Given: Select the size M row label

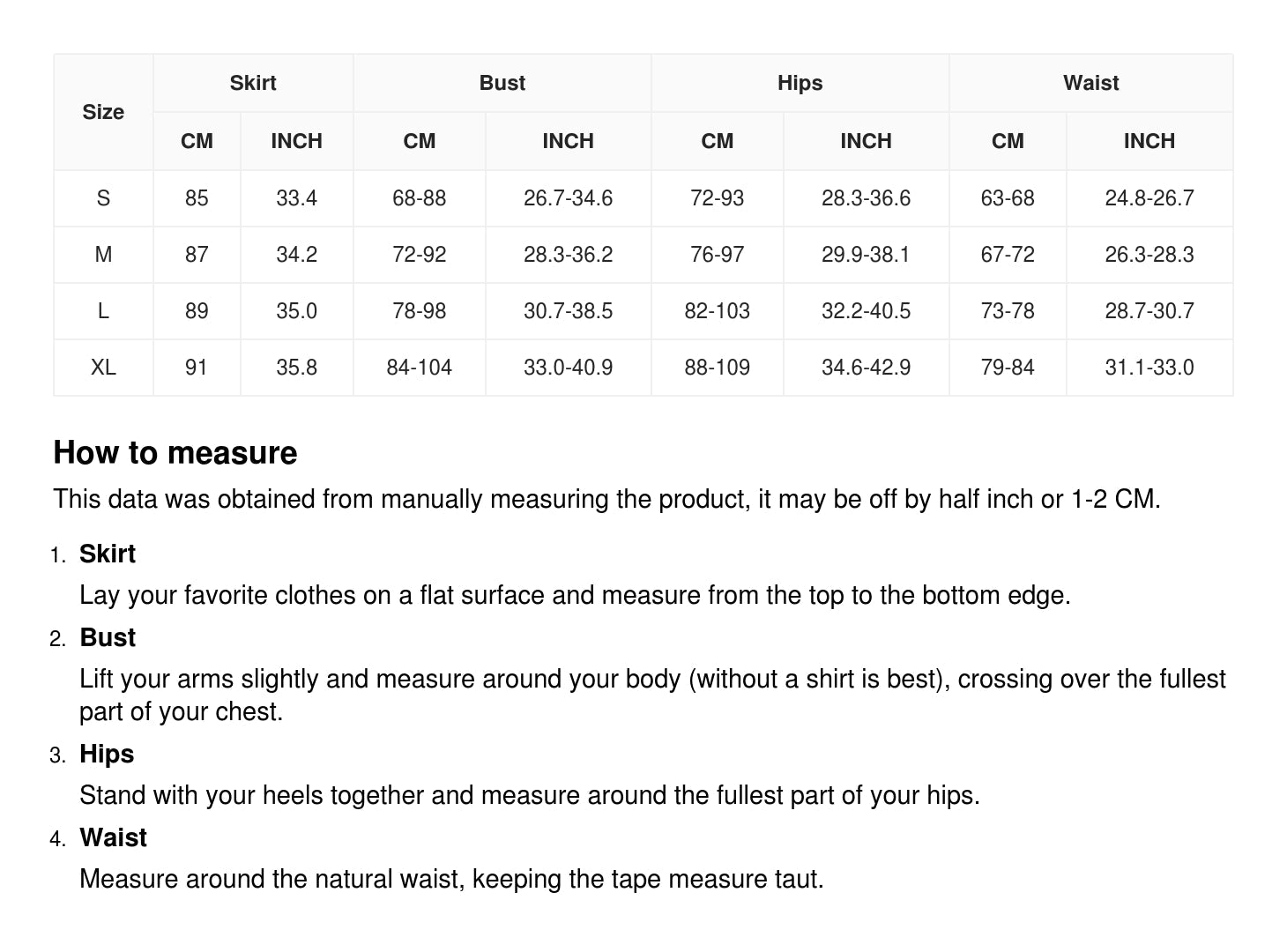Looking at the screenshot, I should pyautogui.click(x=103, y=255).
